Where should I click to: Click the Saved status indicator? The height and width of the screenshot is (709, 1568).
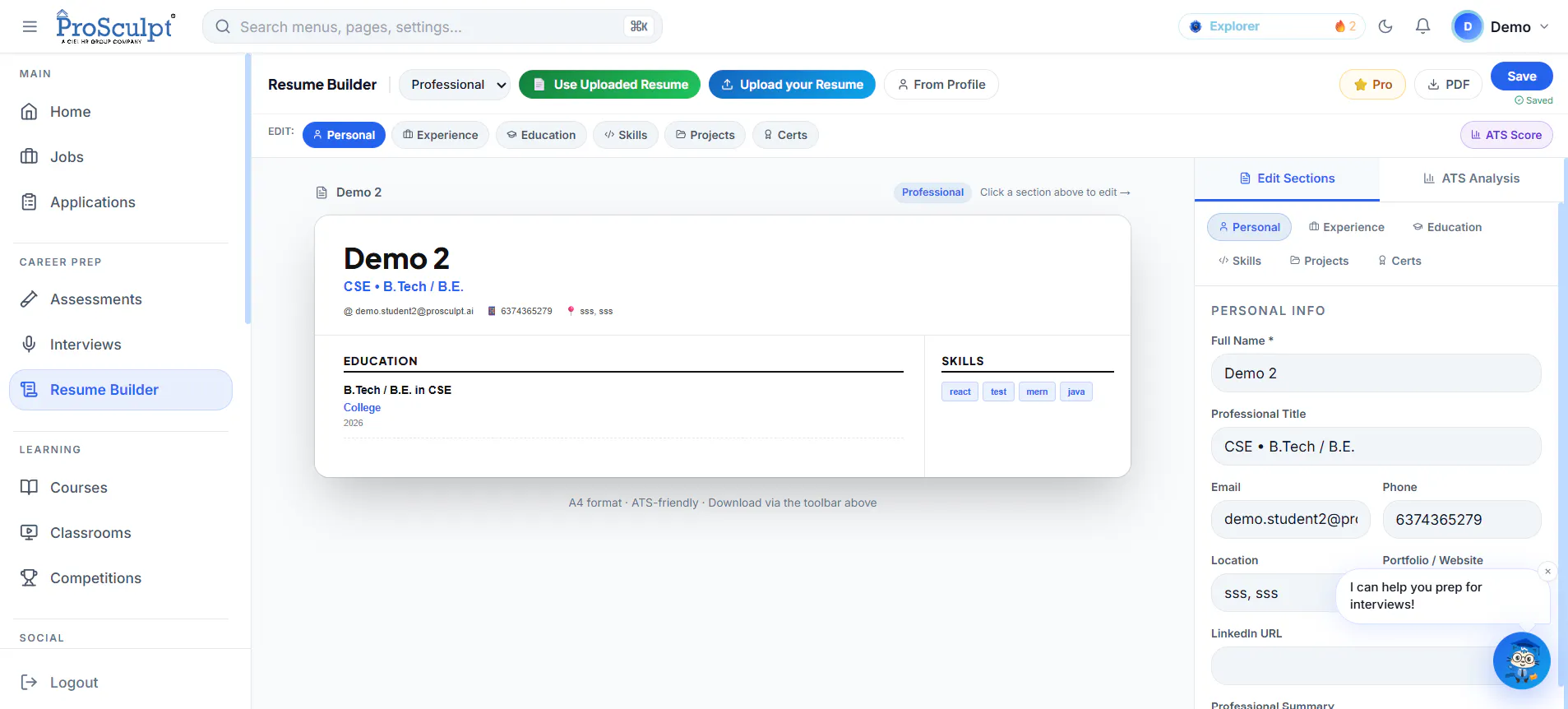click(x=1533, y=100)
